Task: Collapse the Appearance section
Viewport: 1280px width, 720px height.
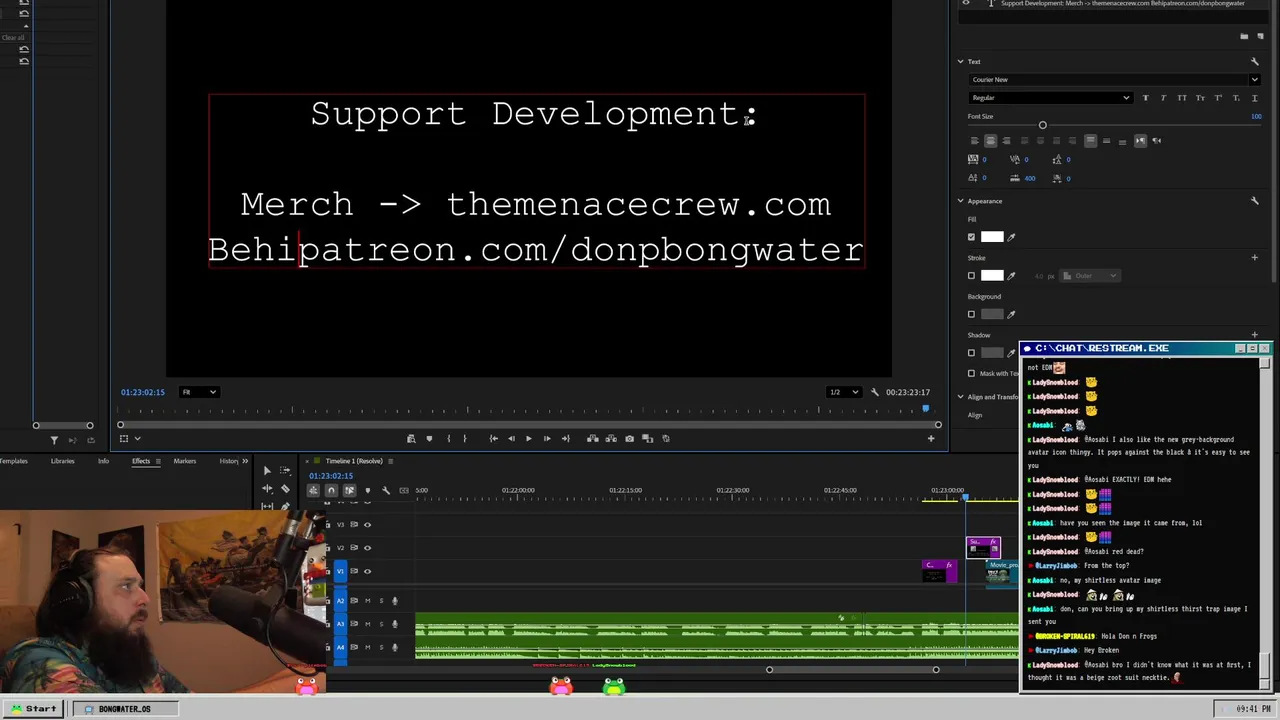Action: point(961,201)
